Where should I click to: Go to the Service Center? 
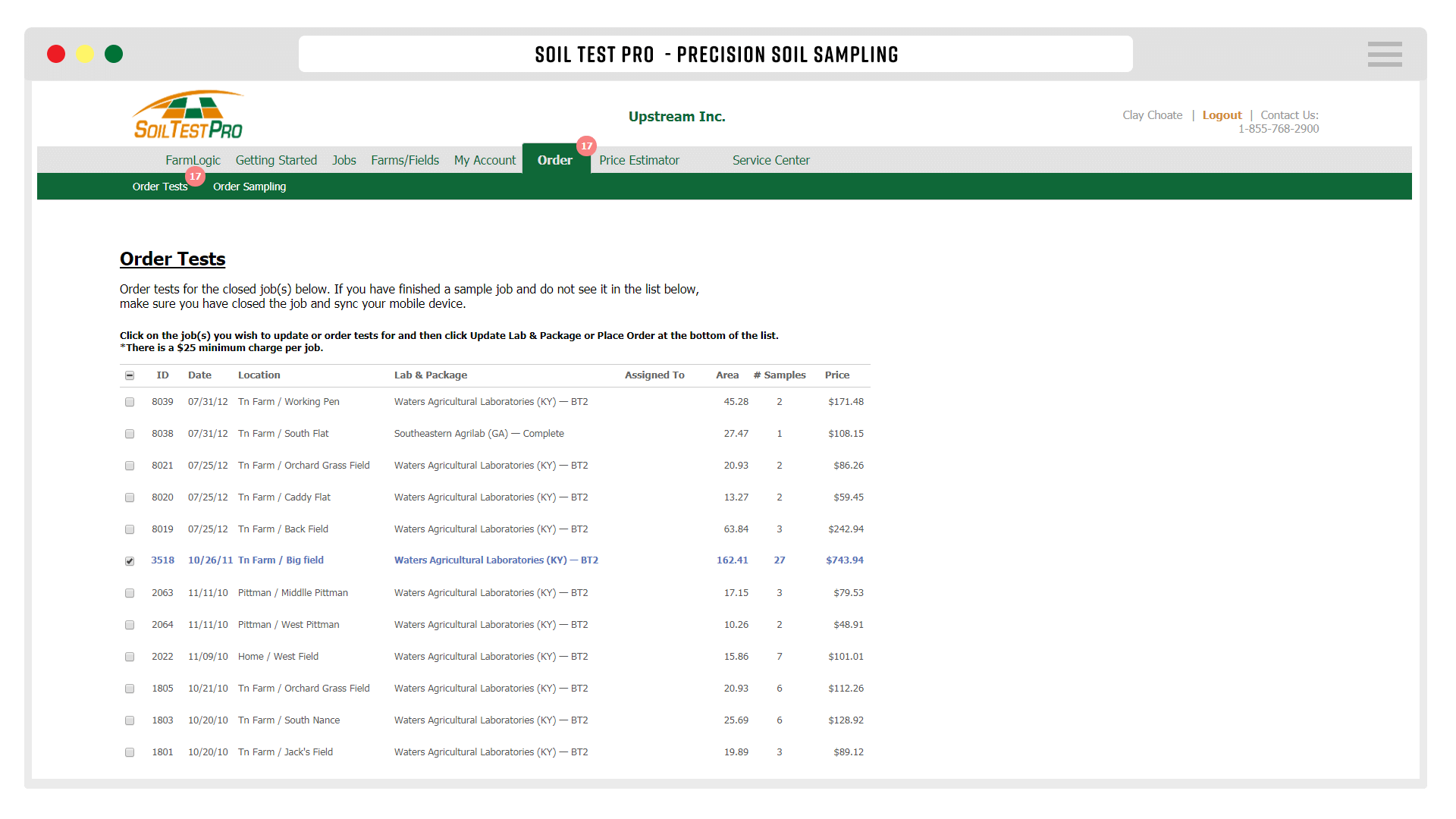click(771, 160)
